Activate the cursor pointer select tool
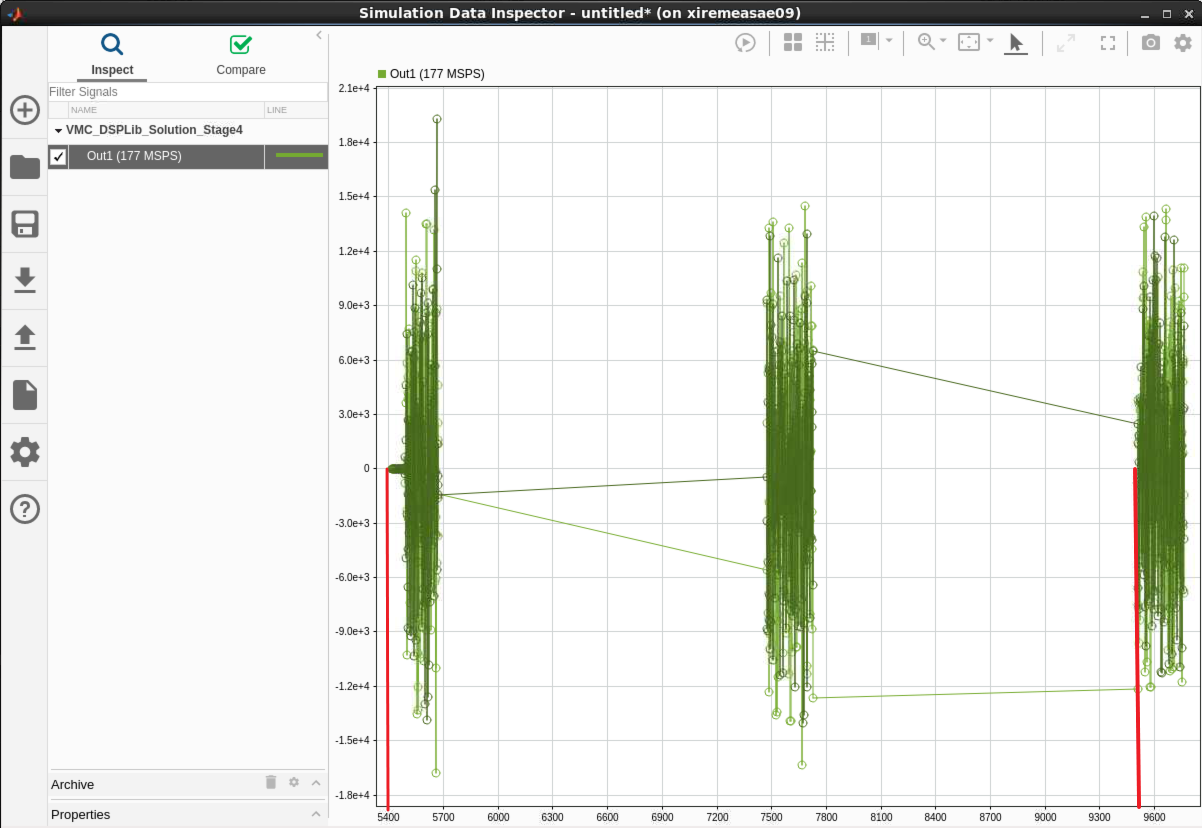The width and height of the screenshot is (1202, 828). coord(1016,42)
